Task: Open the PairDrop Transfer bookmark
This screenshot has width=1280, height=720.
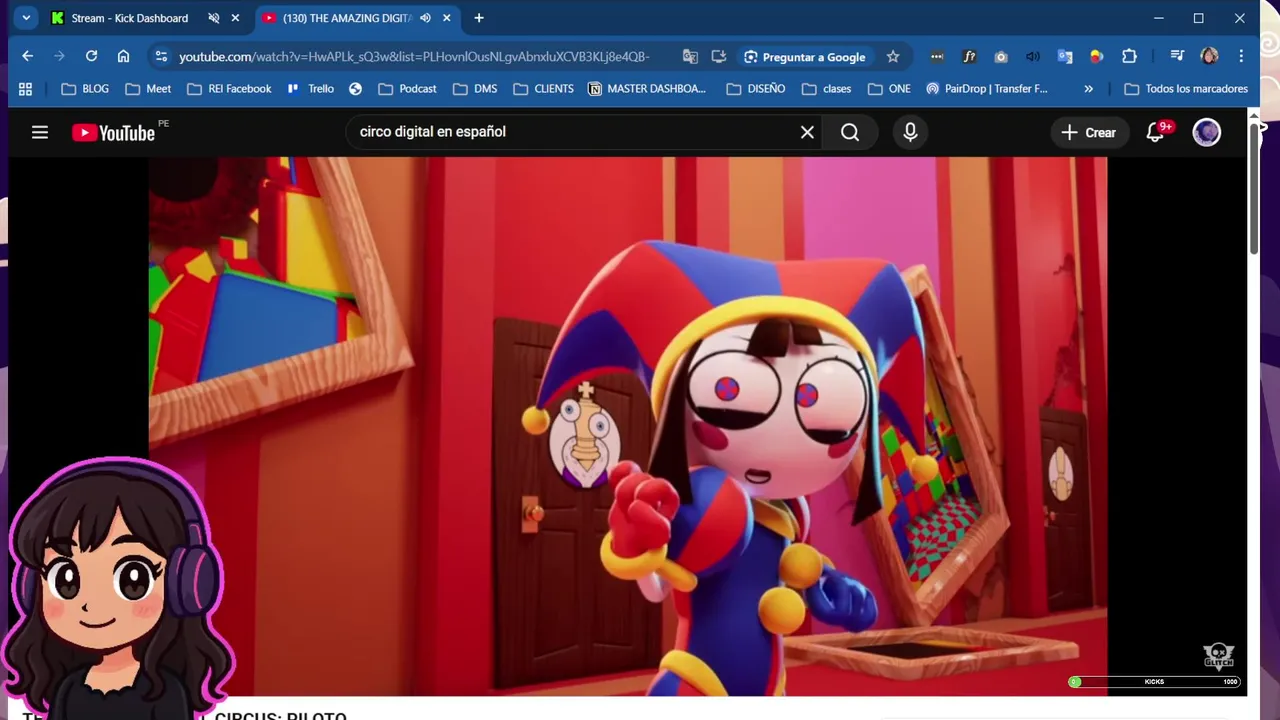Action: pos(987,89)
